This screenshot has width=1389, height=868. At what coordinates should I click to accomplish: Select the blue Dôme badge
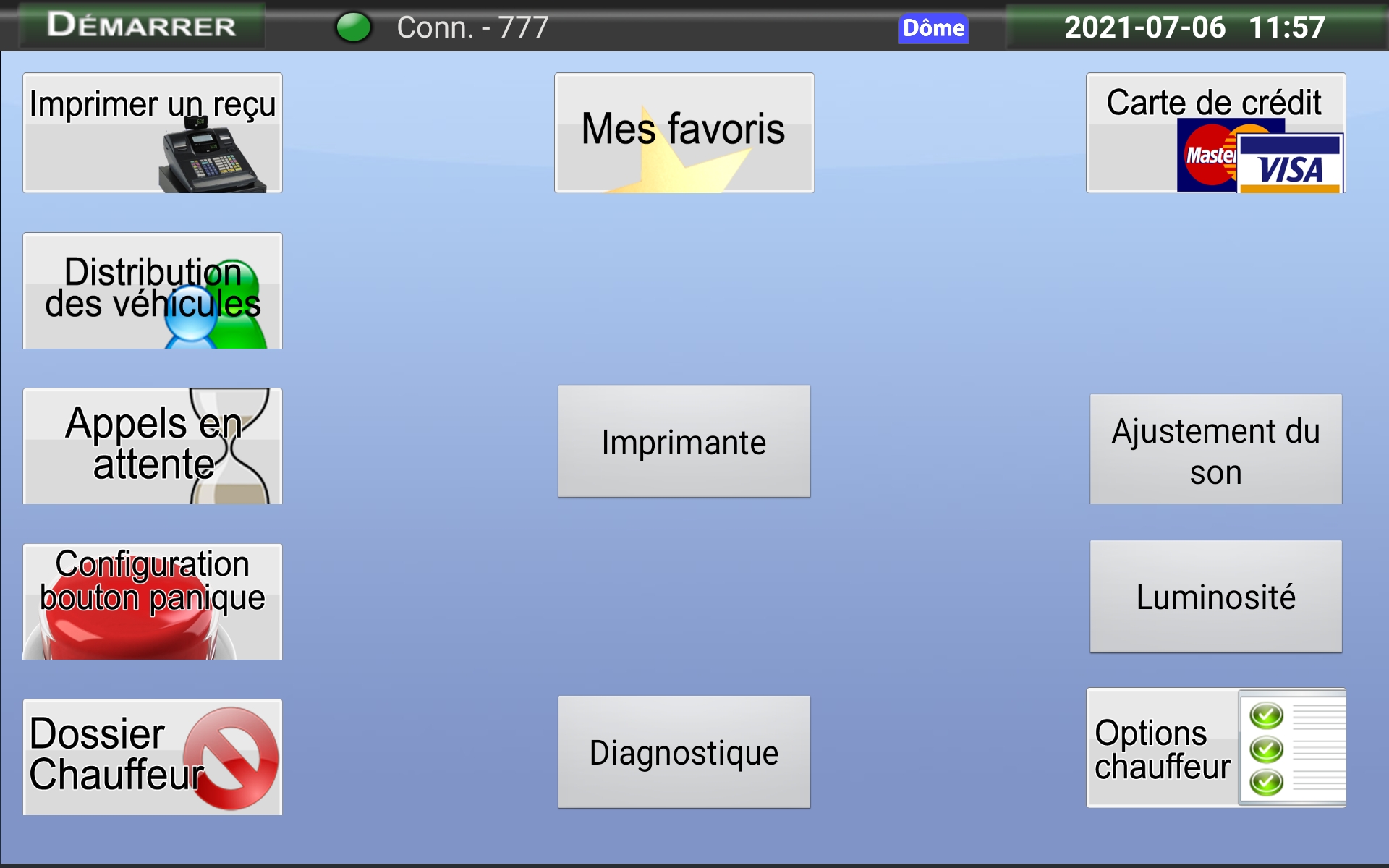[933, 28]
